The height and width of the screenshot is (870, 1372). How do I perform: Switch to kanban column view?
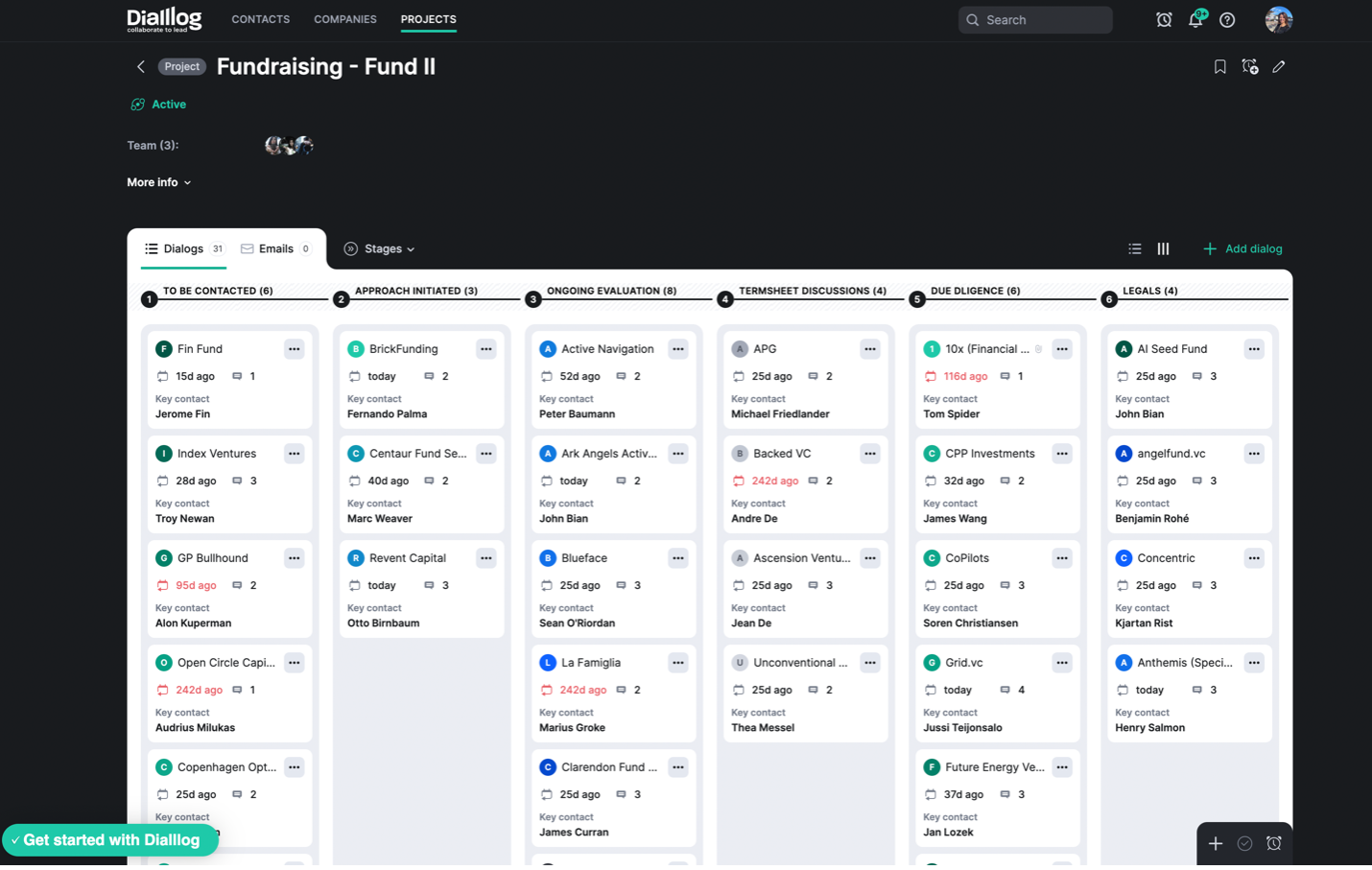coord(1163,248)
